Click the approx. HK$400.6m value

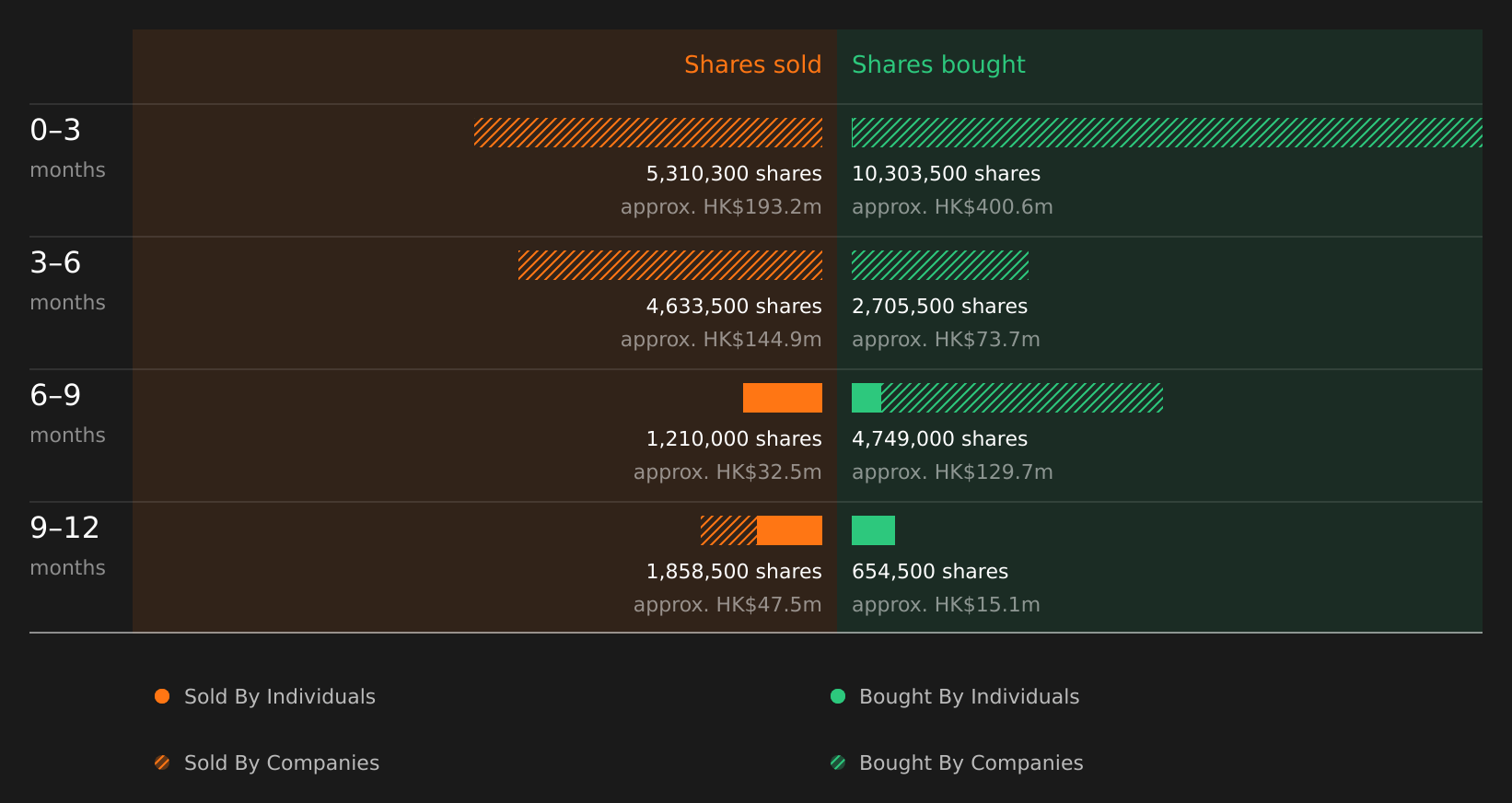(x=952, y=207)
